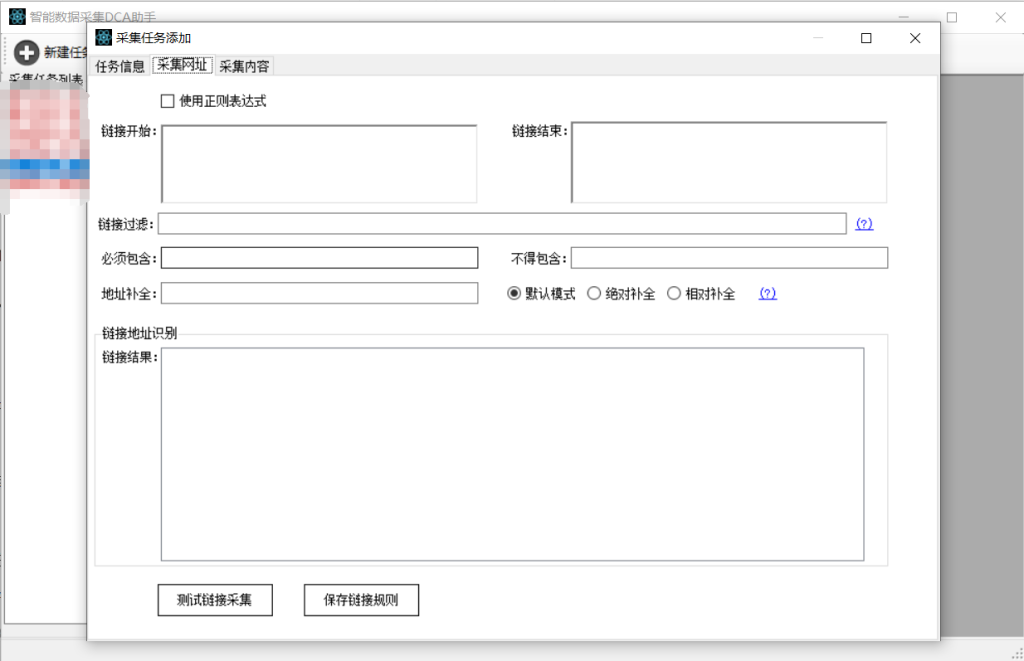The image size is (1024, 661).
Task: Select the 采集网址 tab
Action: [x=182, y=66]
